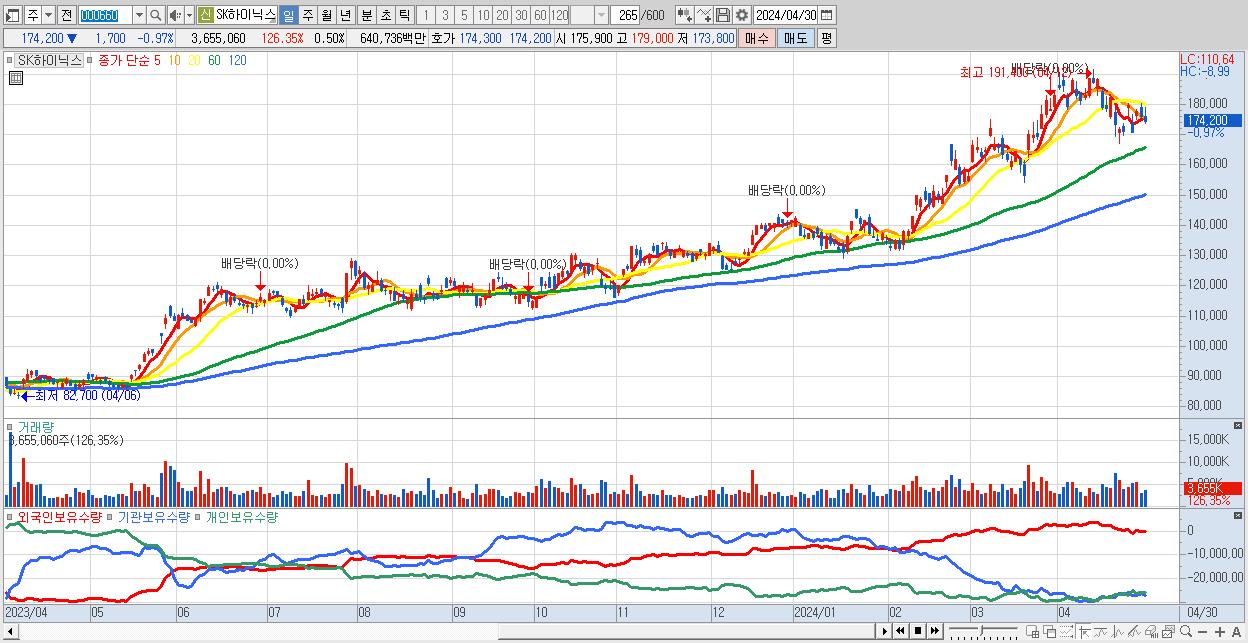Click the 신 indicator button

coord(205,15)
